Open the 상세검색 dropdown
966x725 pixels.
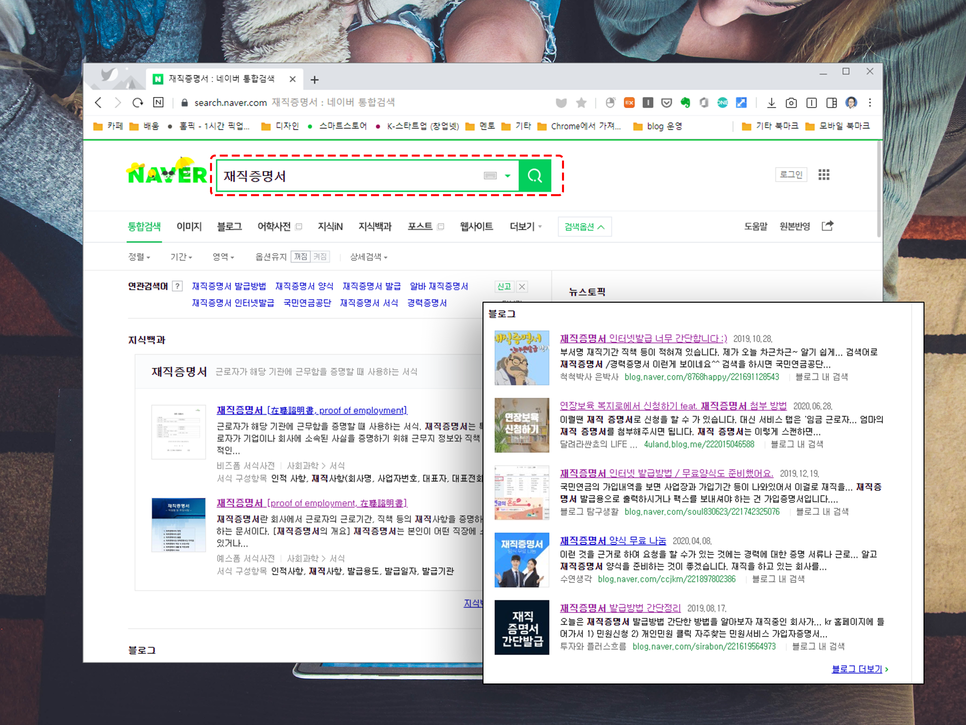(368, 257)
